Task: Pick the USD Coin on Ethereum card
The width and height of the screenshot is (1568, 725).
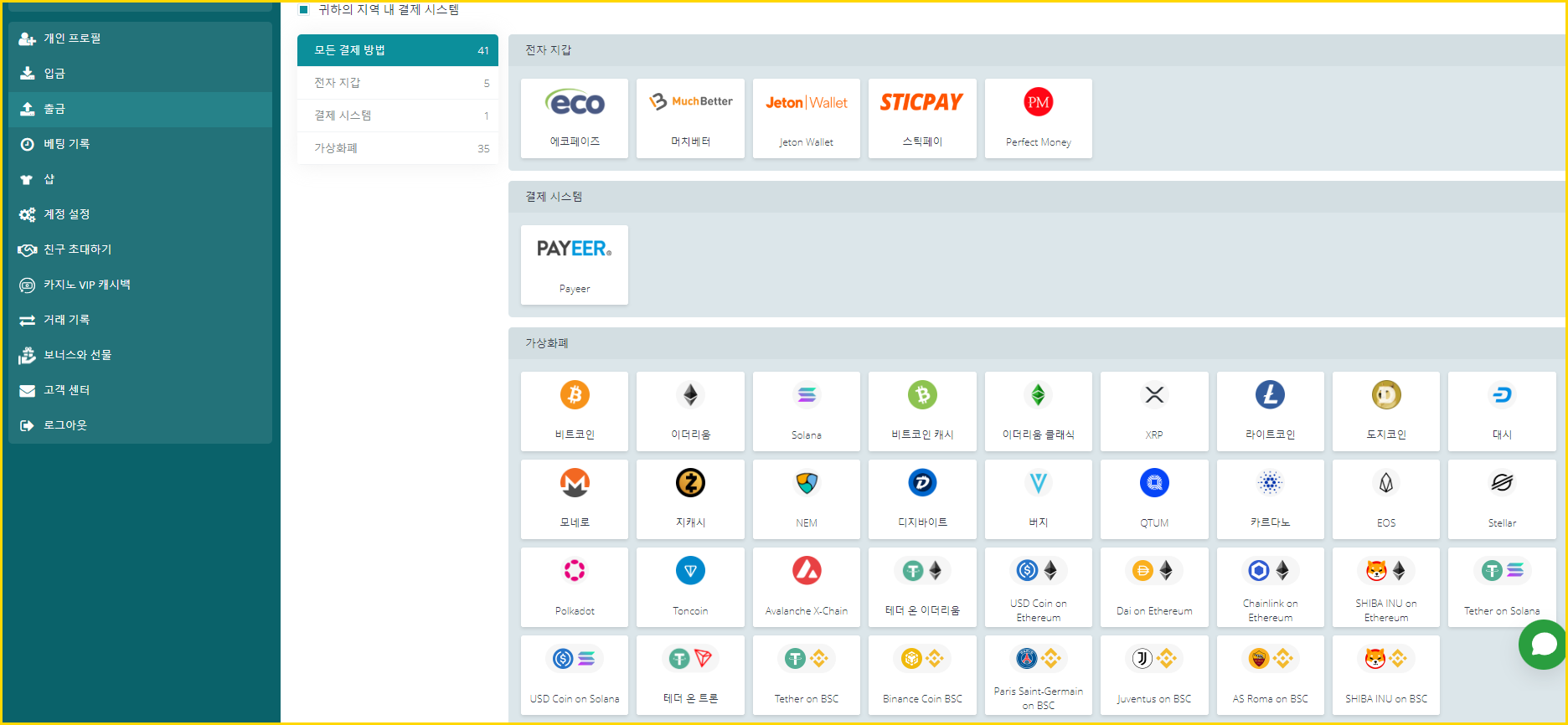Action: (1039, 587)
